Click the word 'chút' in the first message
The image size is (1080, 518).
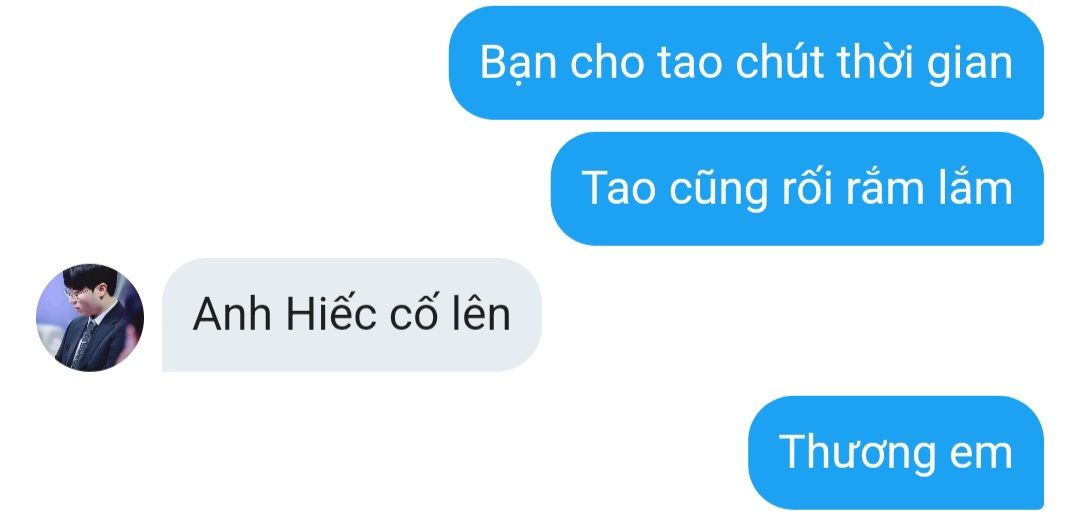pos(780,63)
